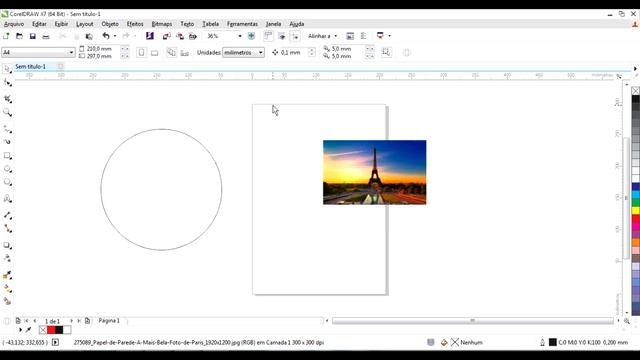640x360 pixels.
Task: Select the Drop Shadow tool
Action: click(x=7, y=245)
